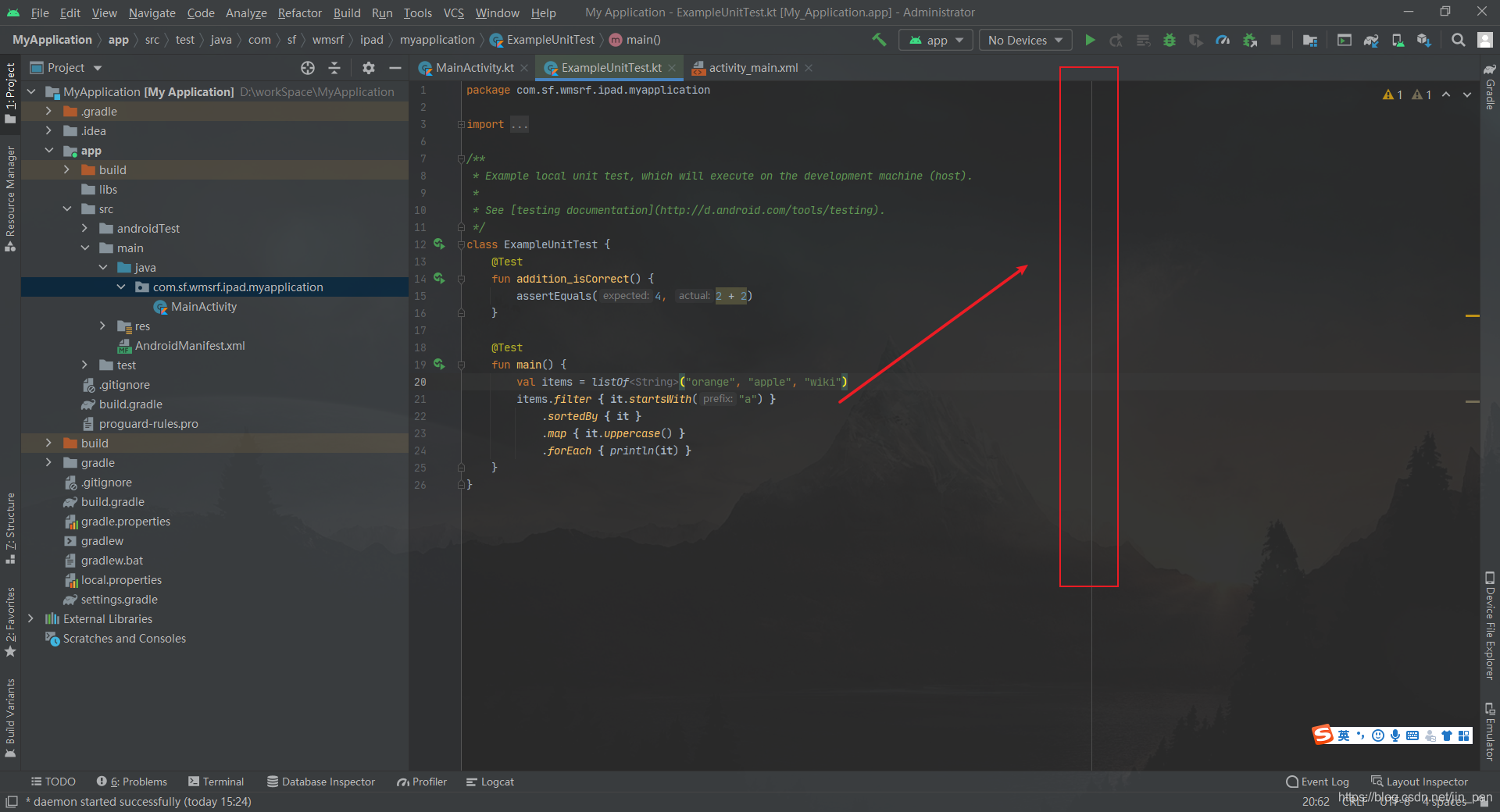Click Attach Debugger to Android Process icon

point(1250,40)
